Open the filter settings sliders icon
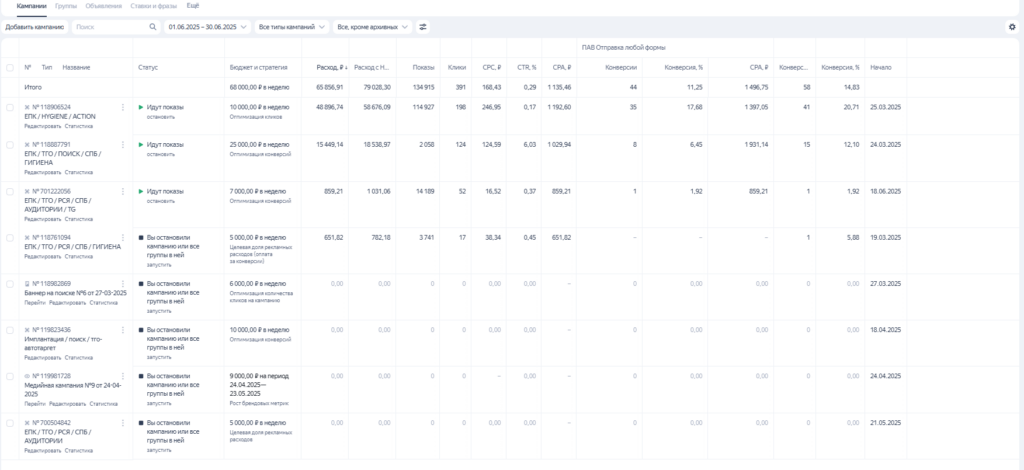Viewport: 1024px width, 470px height. coord(422,27)
